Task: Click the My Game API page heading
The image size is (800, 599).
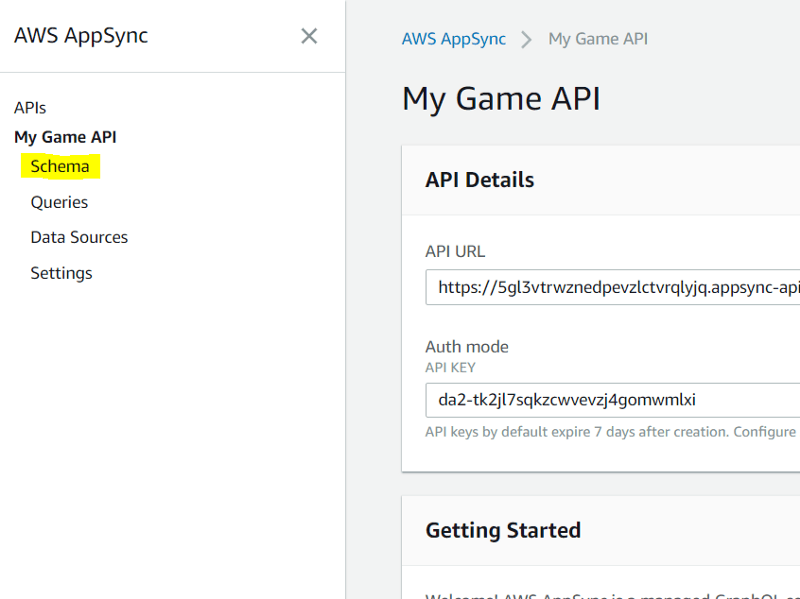Action: click(501, 99)
